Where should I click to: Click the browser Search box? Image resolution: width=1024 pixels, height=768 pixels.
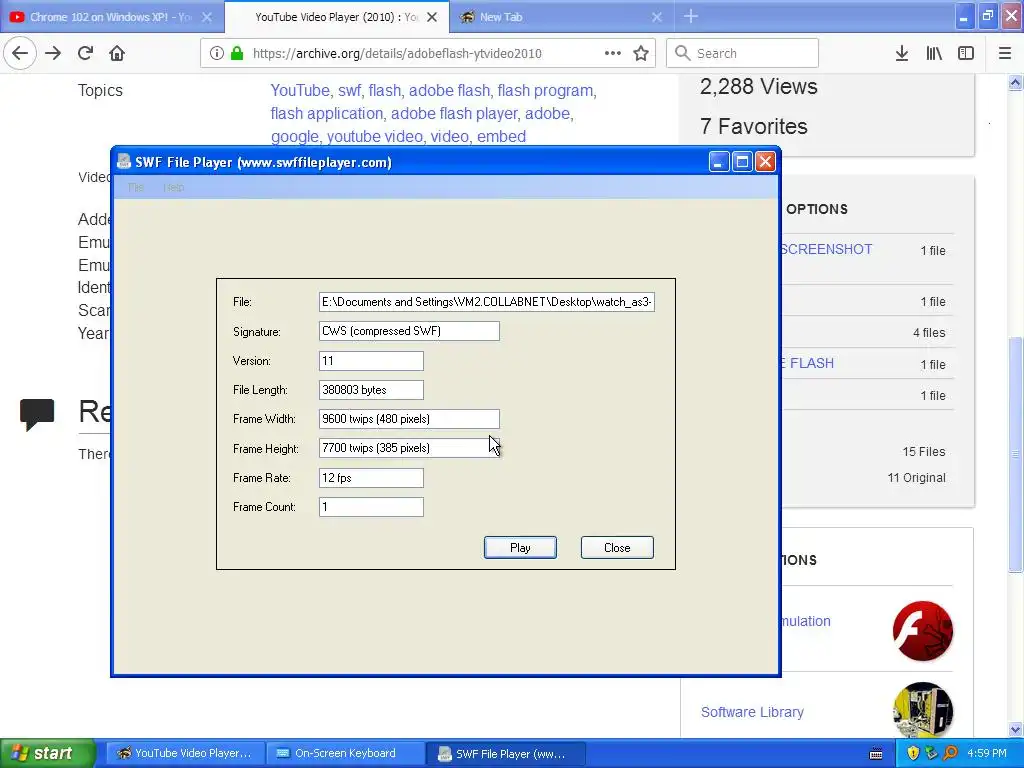click(743, 53)
